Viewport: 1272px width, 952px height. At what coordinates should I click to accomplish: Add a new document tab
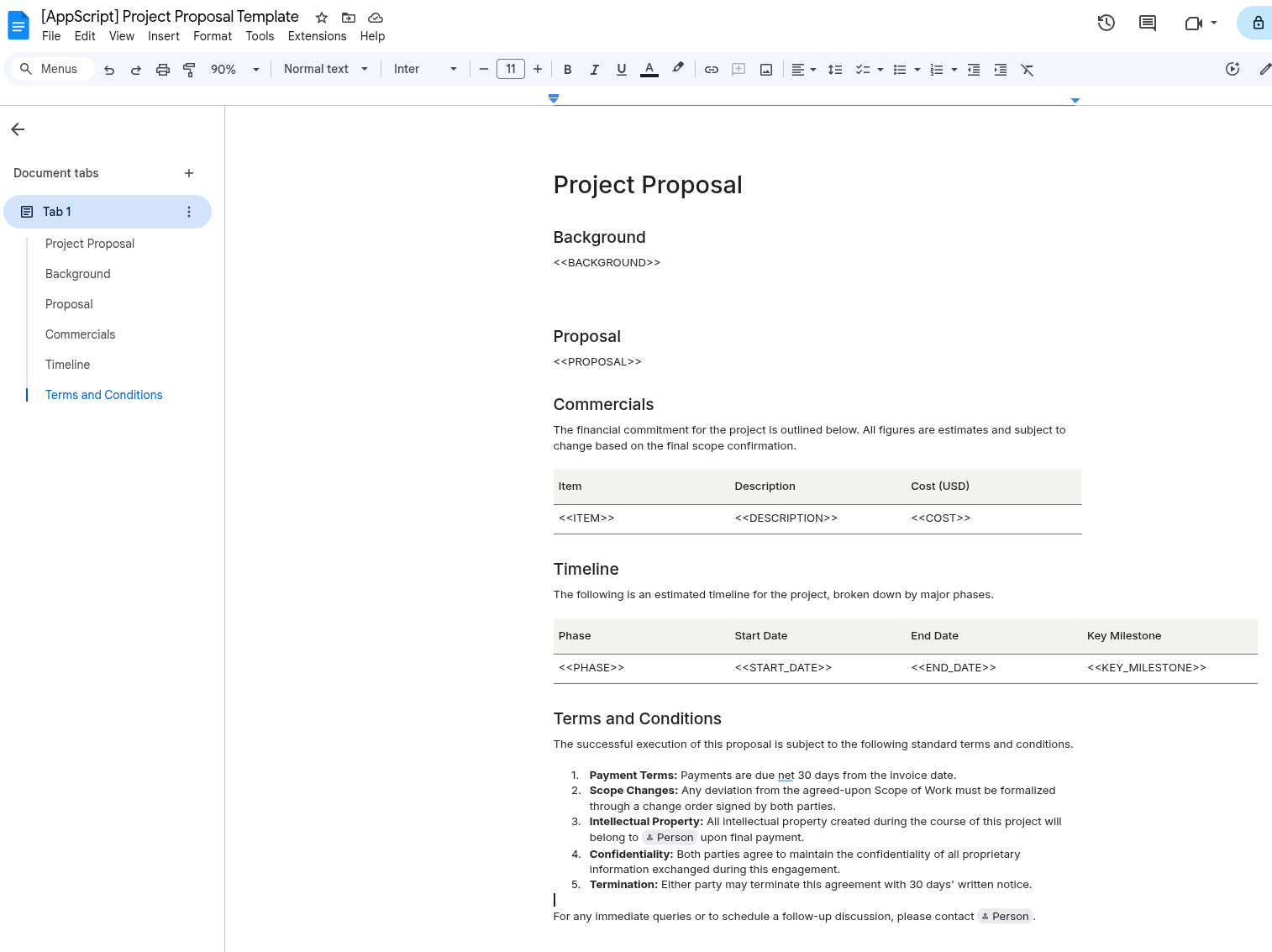(x=189, y=173)
